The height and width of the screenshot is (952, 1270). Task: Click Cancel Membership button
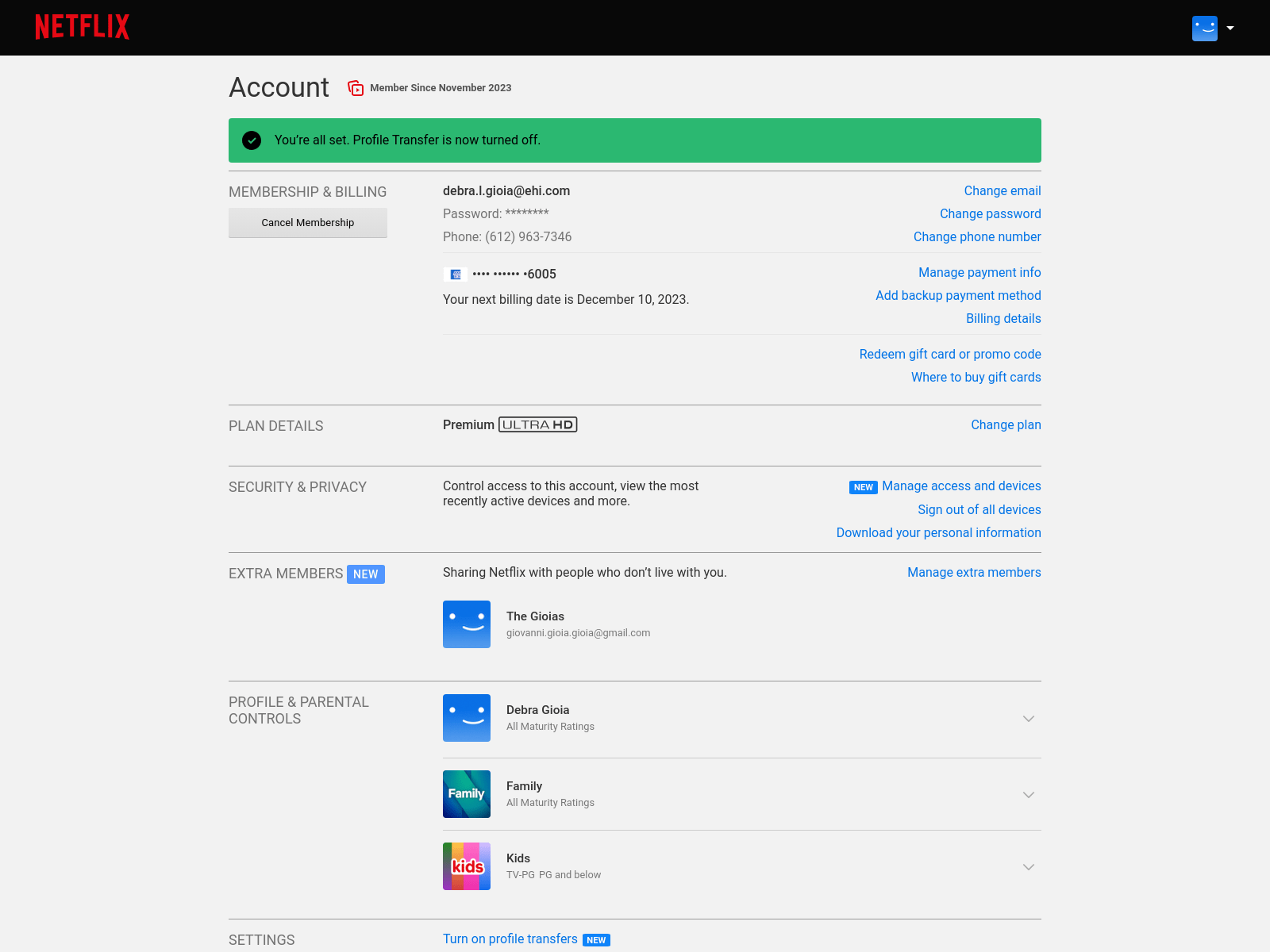coord(308,223)
